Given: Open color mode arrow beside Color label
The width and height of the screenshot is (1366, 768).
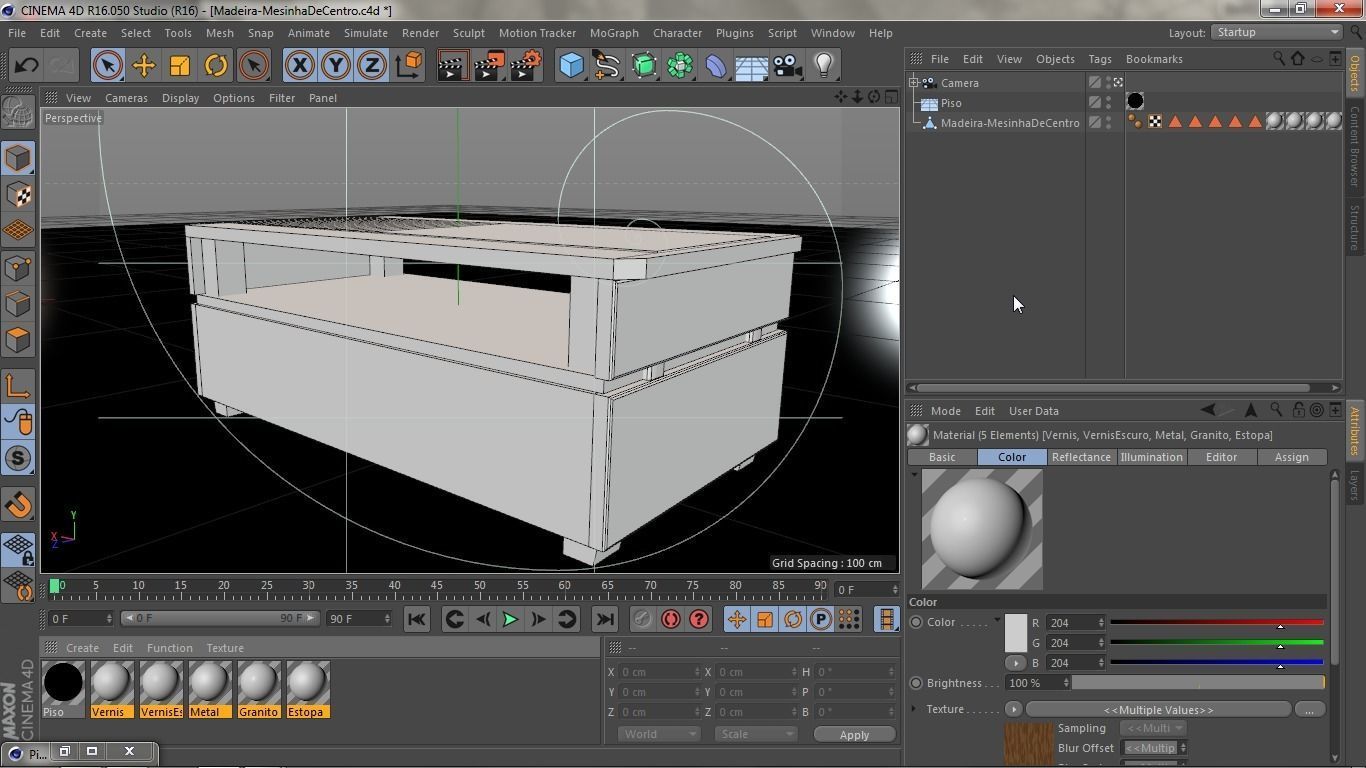Looking at the screenshot, I should [997, 621].
